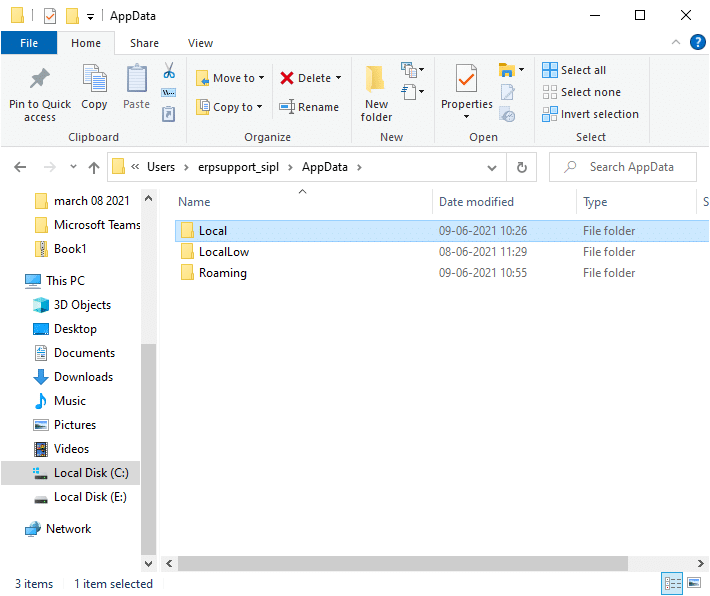Click the Paste clipboard icon

tap(136, 78)
